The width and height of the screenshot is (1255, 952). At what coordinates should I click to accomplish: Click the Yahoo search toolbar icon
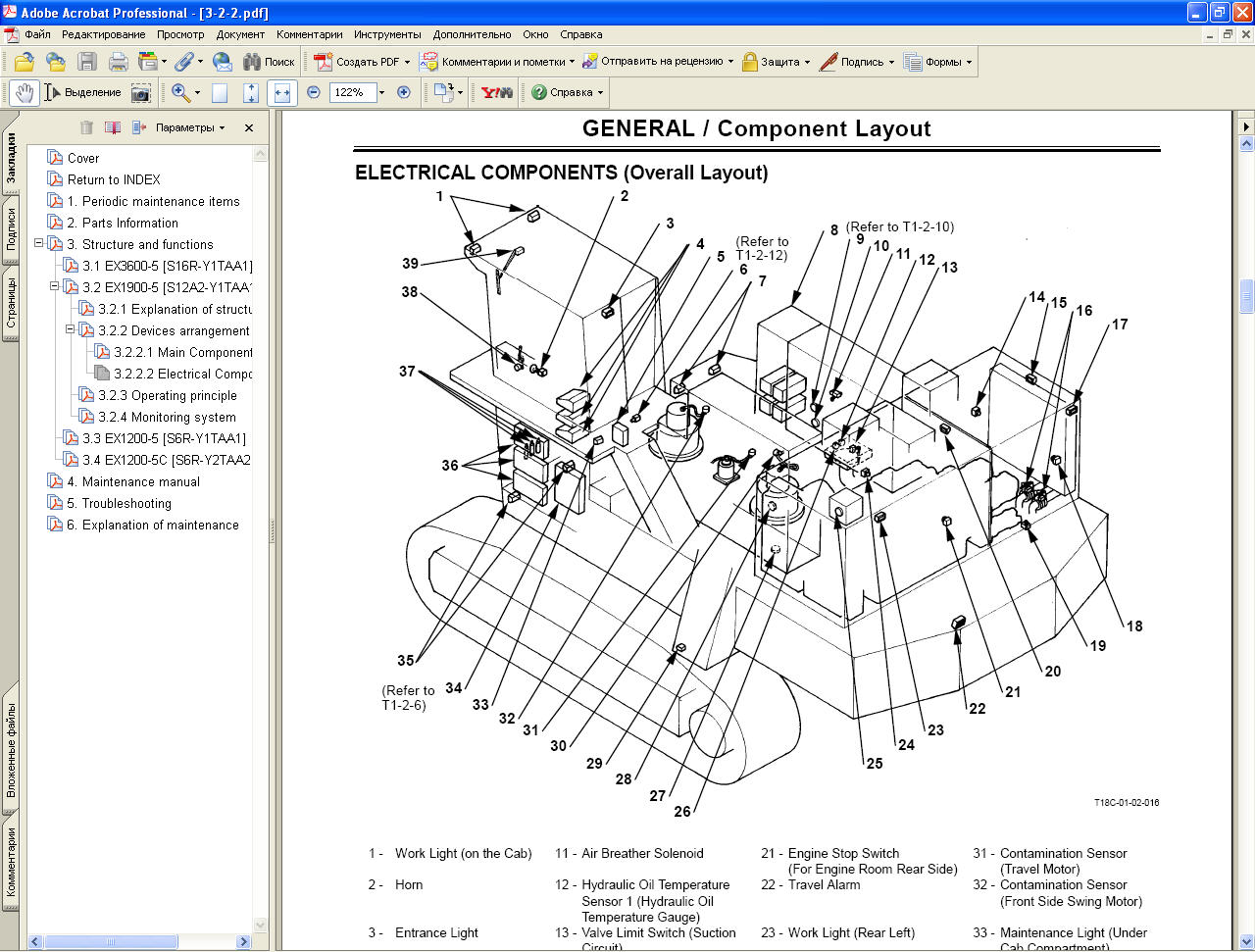point(496,92)
